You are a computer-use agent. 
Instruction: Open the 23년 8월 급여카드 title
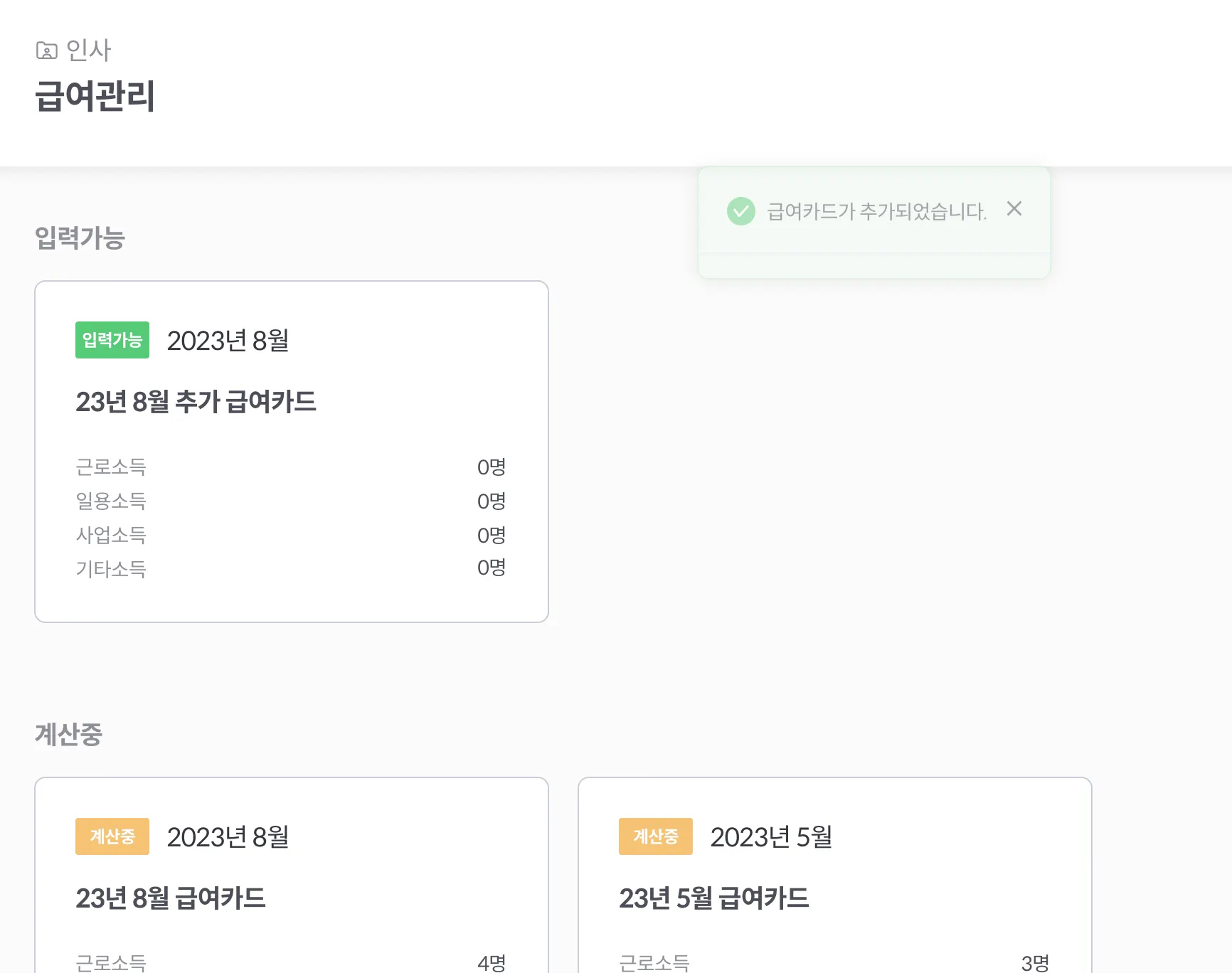171,898
